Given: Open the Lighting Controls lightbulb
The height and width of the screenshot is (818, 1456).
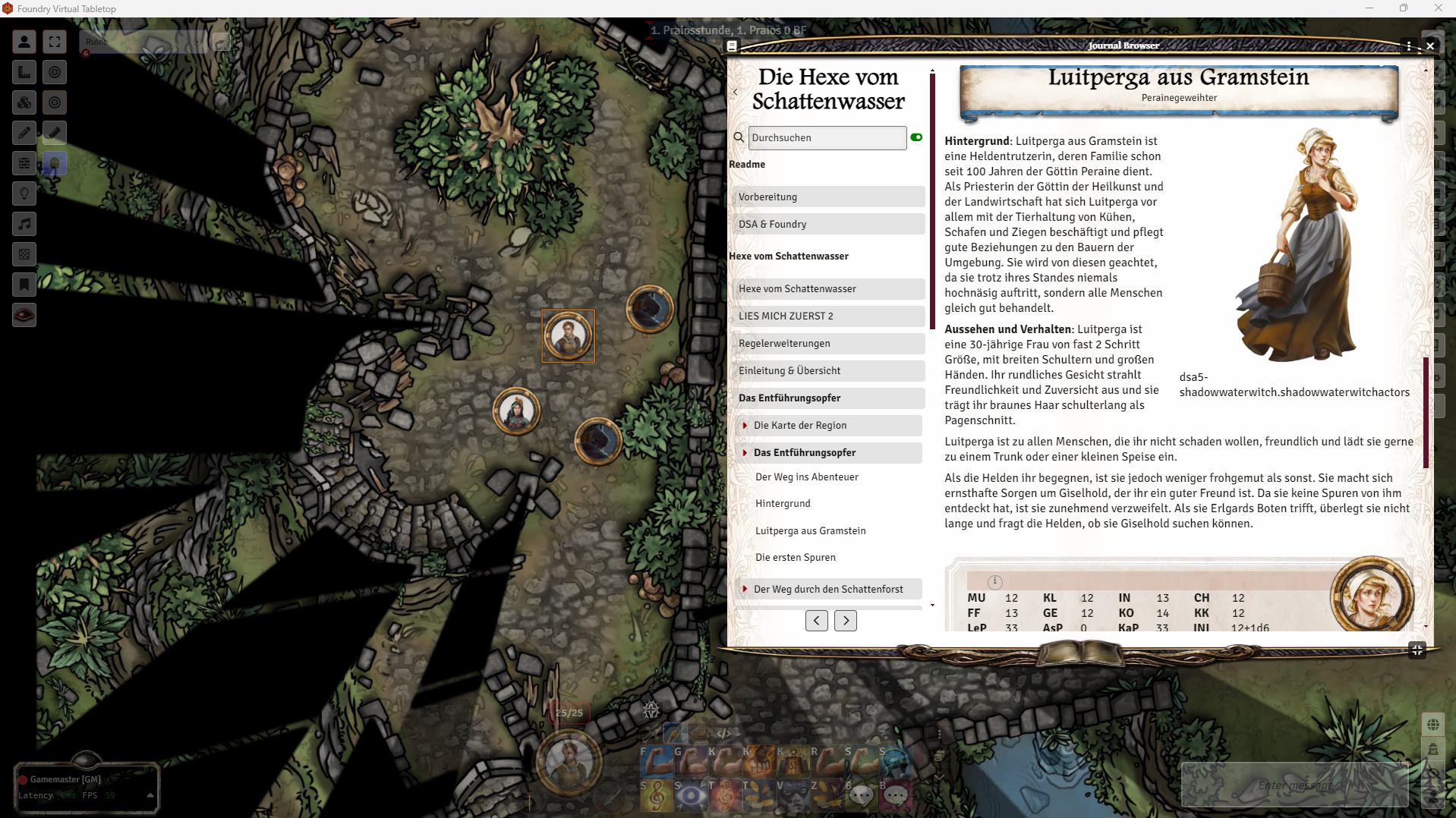Looking at the screenshot, I should [24, 193].
